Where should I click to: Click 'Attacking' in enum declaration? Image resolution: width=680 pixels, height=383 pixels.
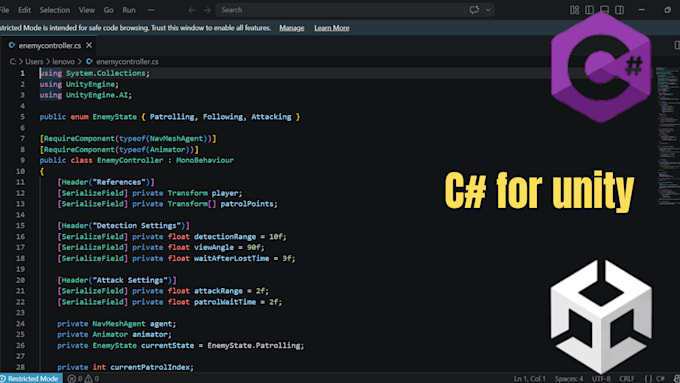pos(271,117)
